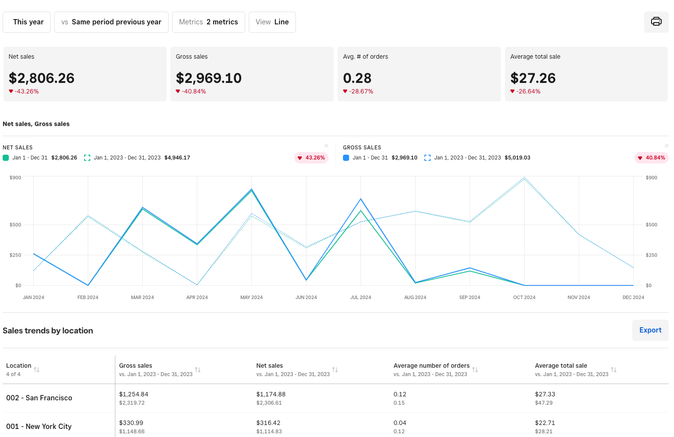The width and height of the screenshot is (674, 437).
Task: Remove Net Sales metric from chart
Action: coord(326,146)
